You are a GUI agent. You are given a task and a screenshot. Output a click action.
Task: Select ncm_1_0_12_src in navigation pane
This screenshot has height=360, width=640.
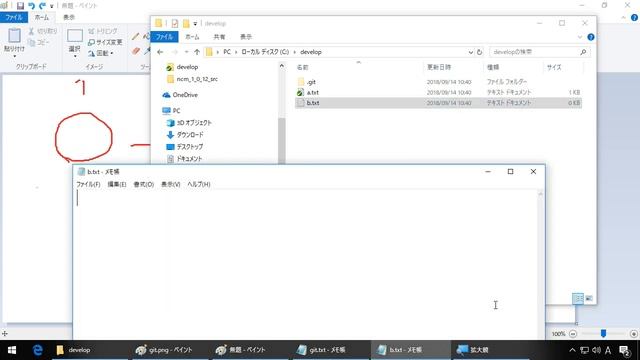(197, 79)
